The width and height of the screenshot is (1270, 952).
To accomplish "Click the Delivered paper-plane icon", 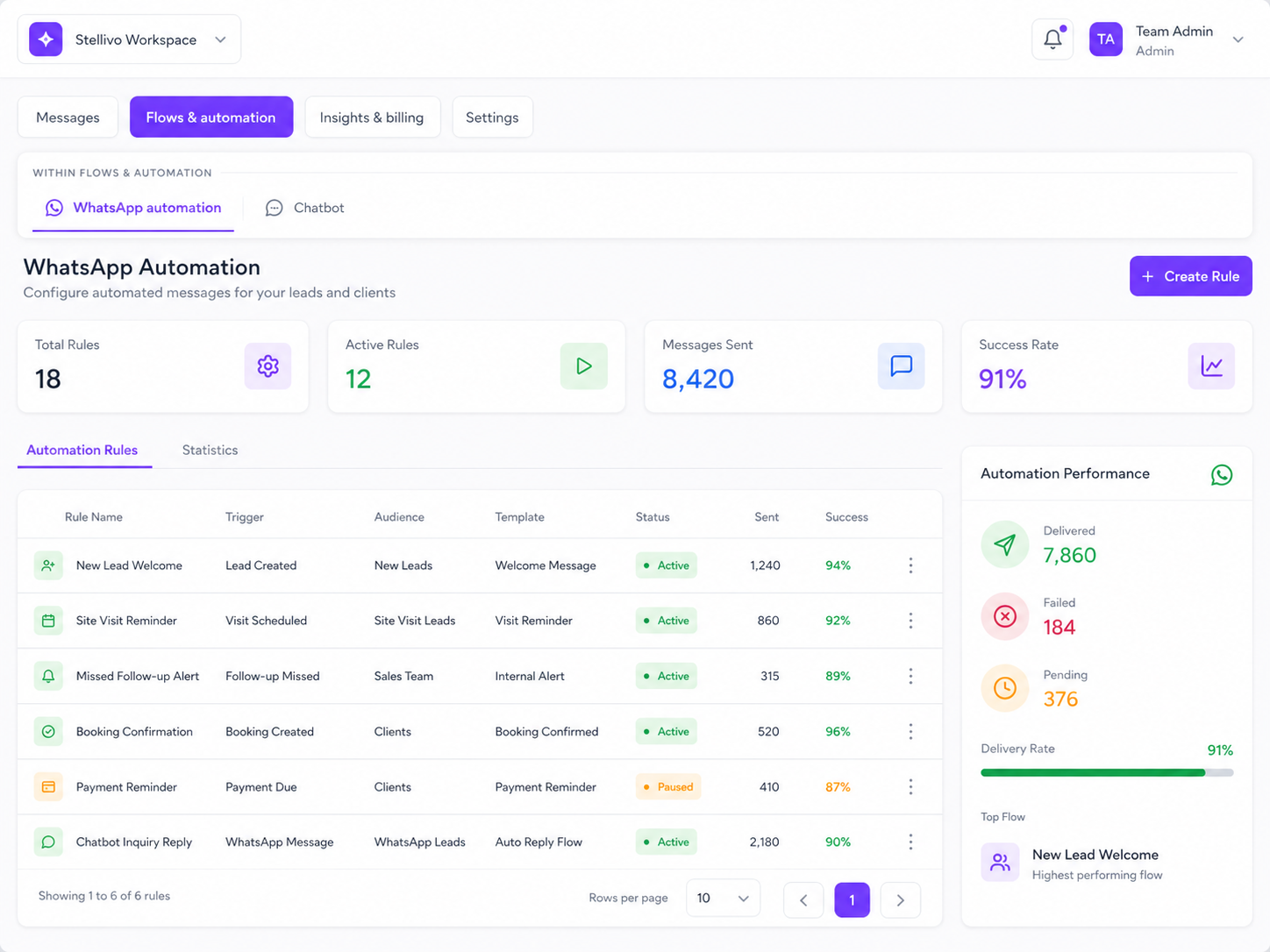I will (1005, 544).
